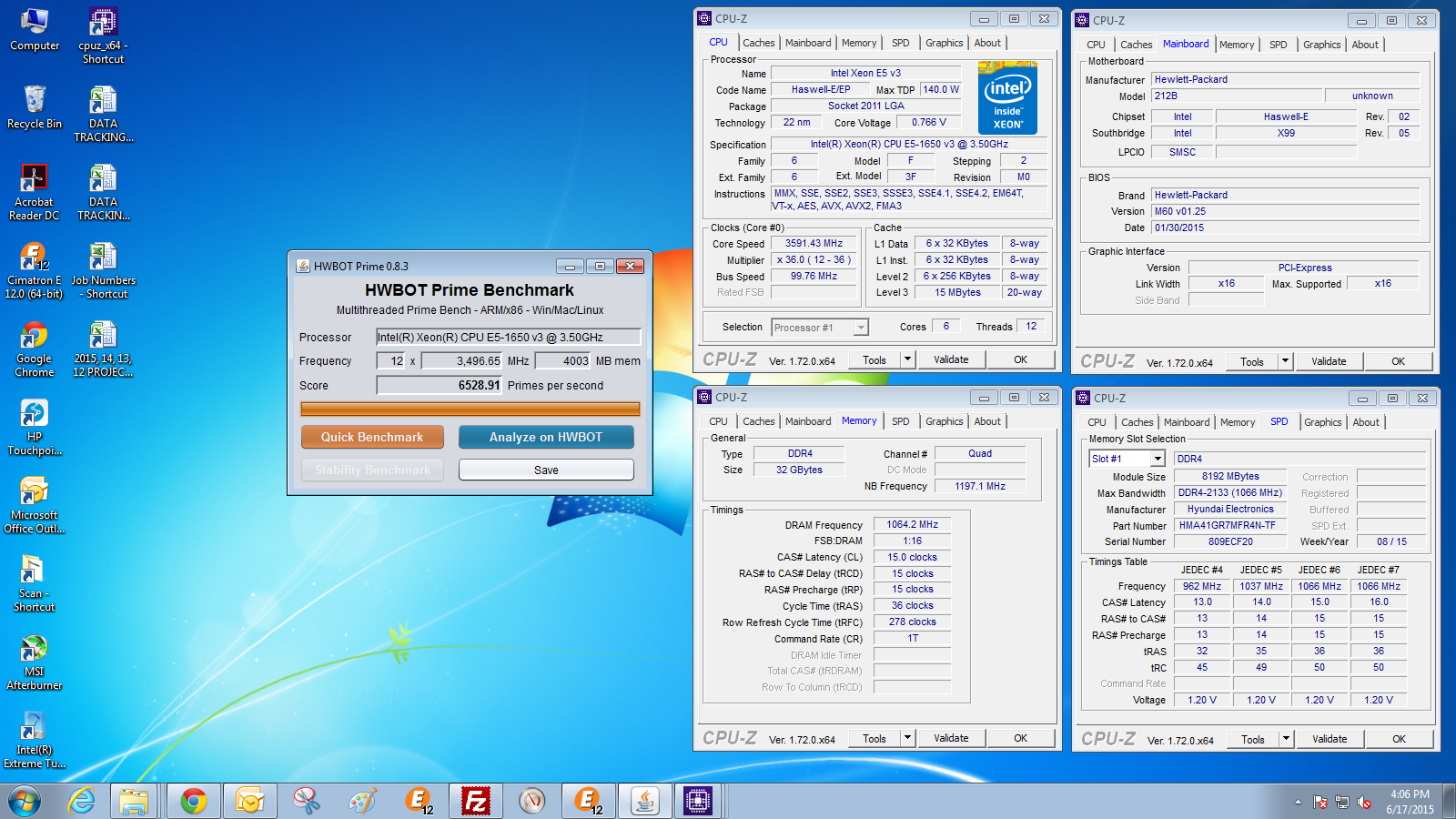Viewport: 1456px width, 819px height.
Task: Open Processor #1 selection dropdown in CPU-Z
Action: (x=820, y=328)
